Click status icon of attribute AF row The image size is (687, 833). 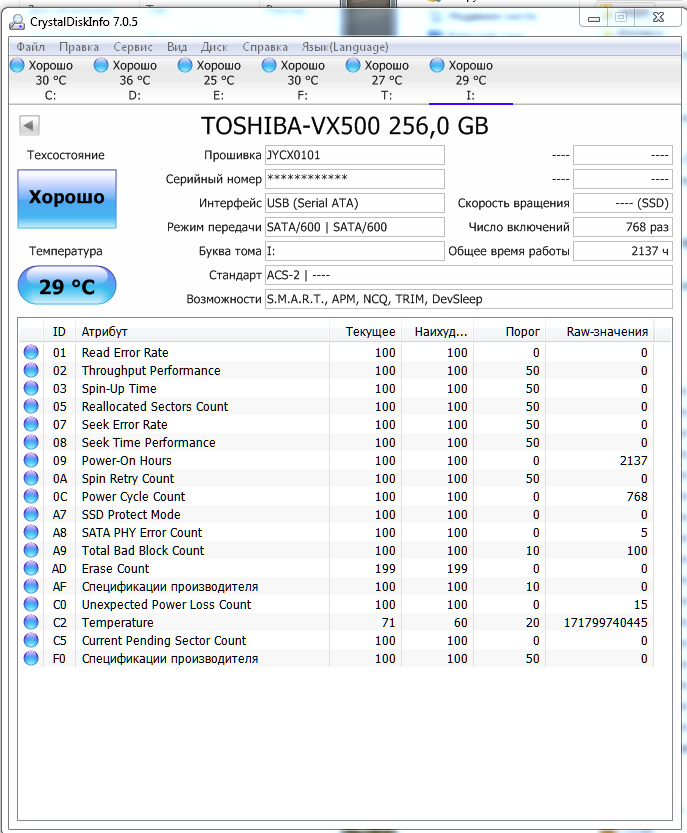(31, 586)
